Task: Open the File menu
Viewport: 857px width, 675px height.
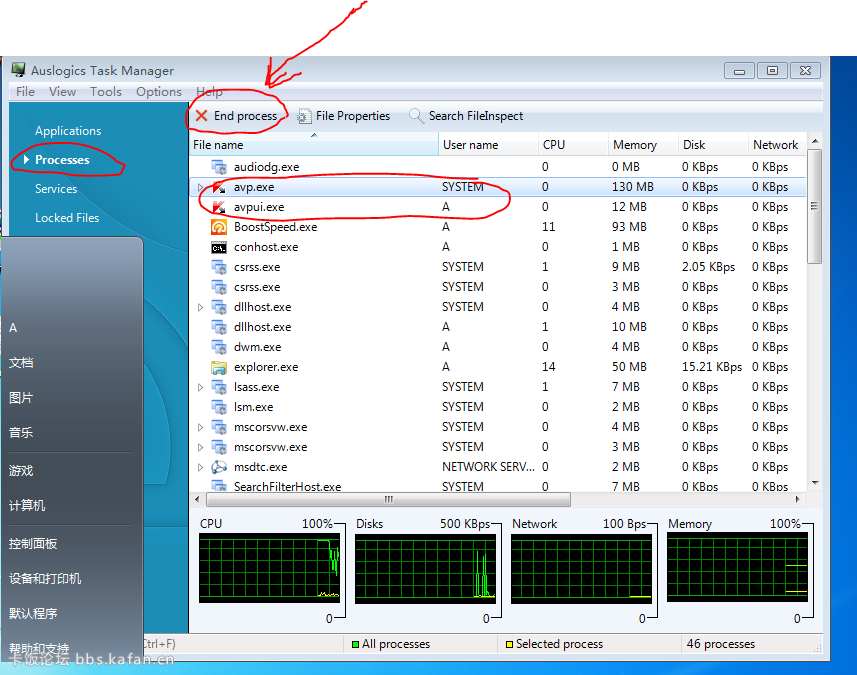Action: click(x=25, y=91)
